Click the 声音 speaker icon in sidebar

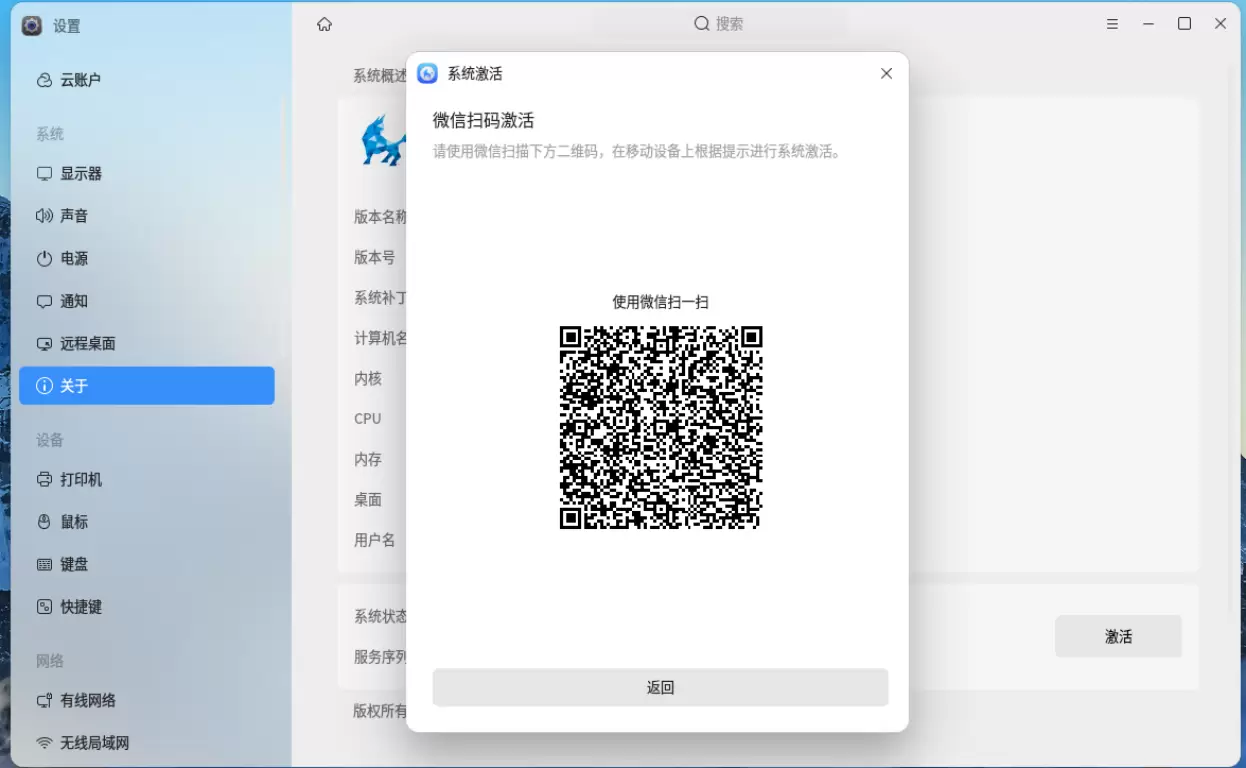(44, 216)
